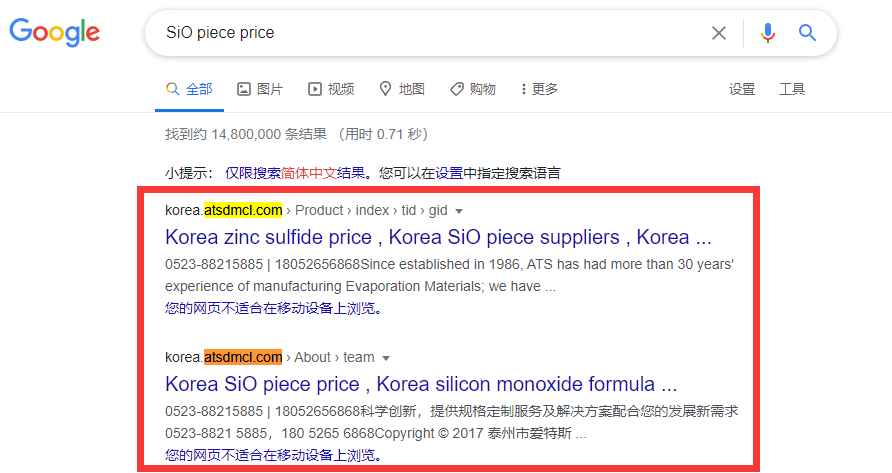Image resolution: width=892 pixels, height=473 pixels.
Task: Switch to the 视频 videos tab
Action: pyautogui.click(x=331, y=89)
